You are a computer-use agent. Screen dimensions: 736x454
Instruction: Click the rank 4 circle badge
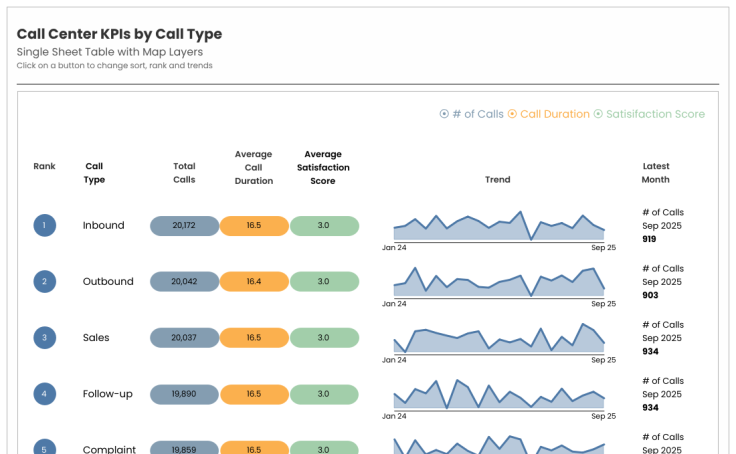44,394
